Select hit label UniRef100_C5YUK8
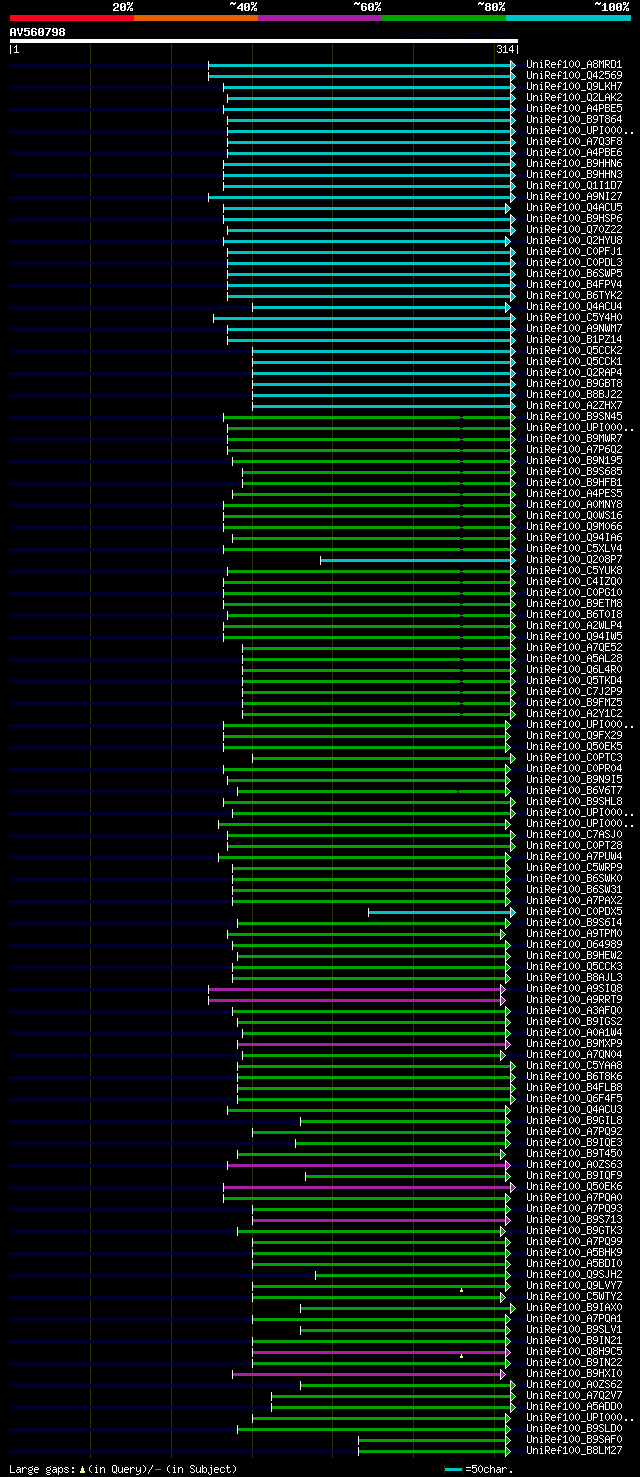640x1477 pixels. tap(574, 570)
